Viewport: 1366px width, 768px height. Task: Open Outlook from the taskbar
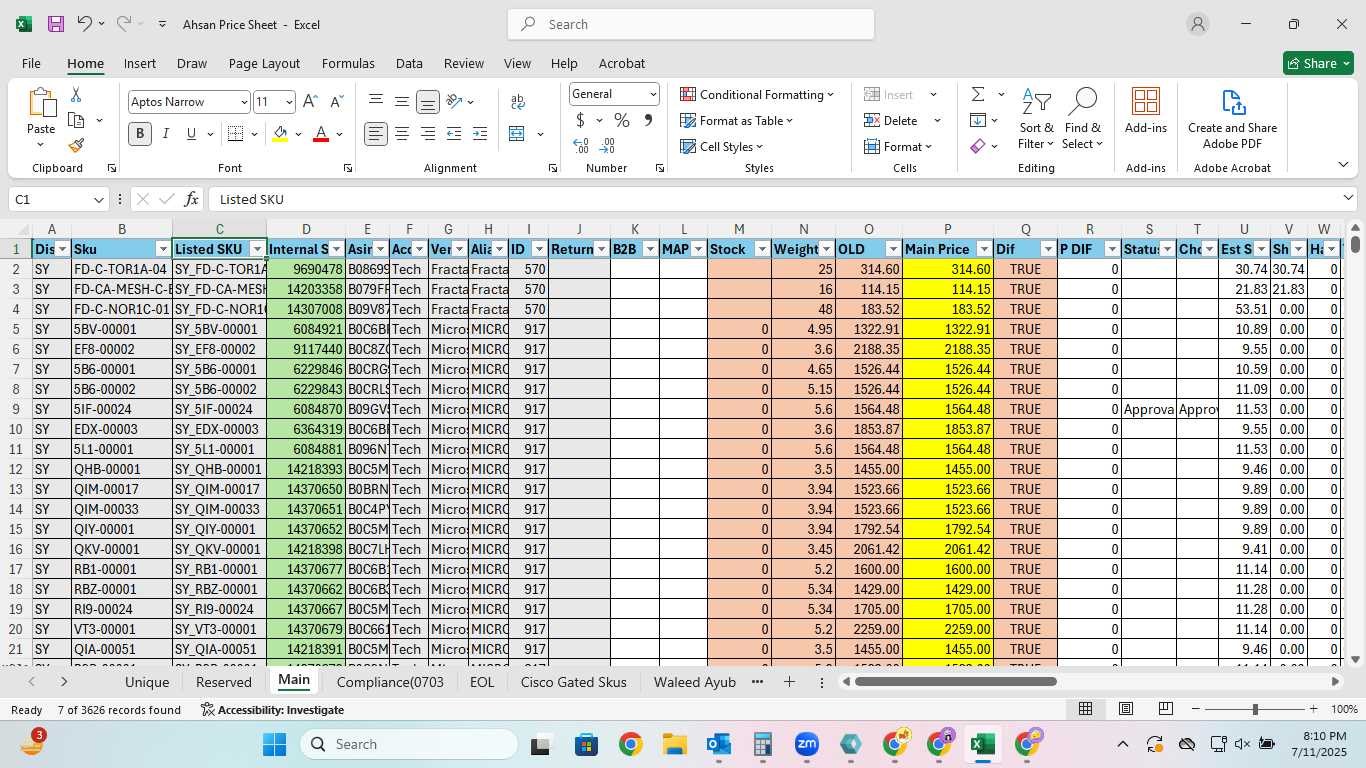(718, 744)
